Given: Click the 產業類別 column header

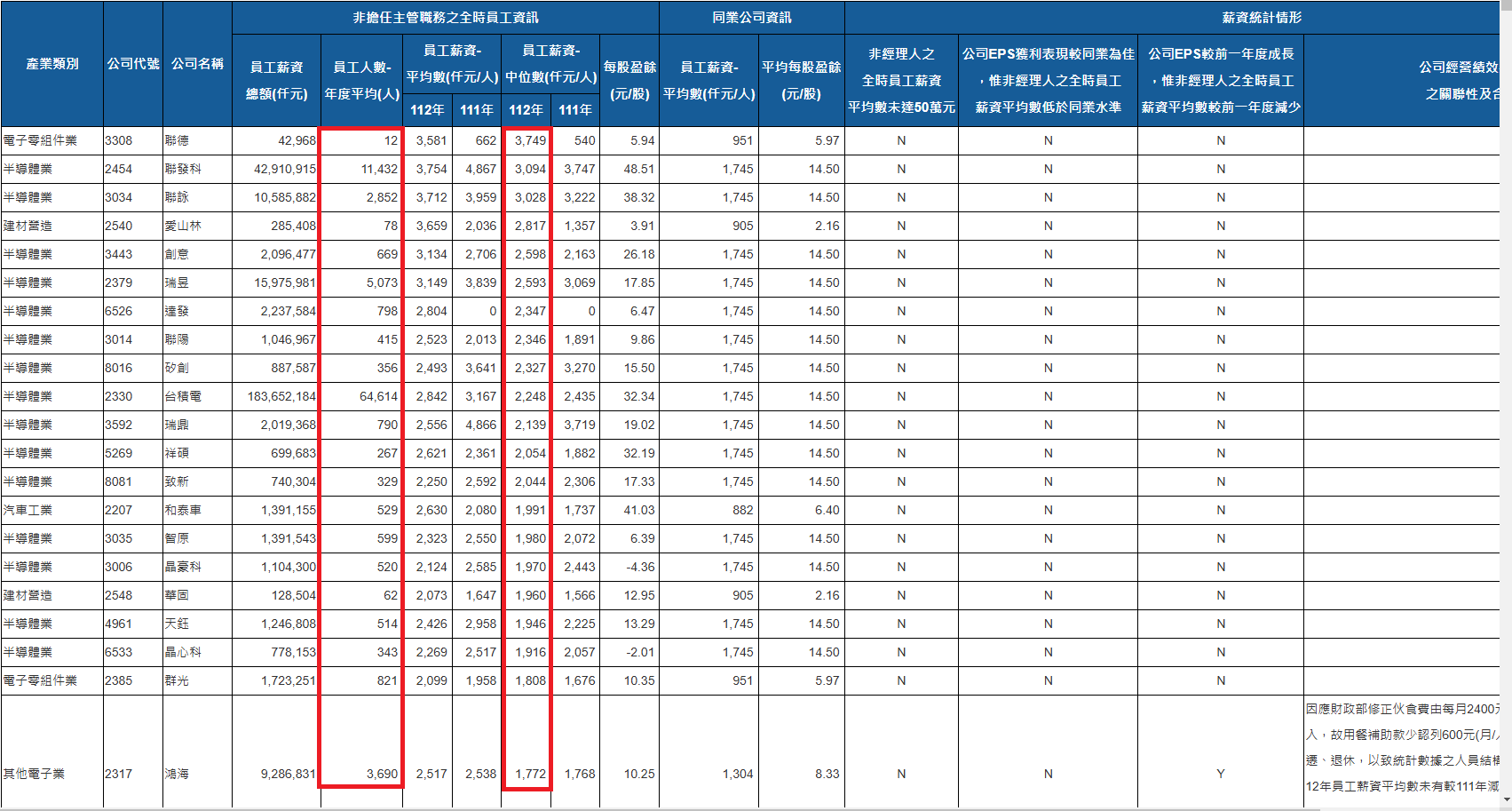Looking at the screenshot, I should (52, 64).
